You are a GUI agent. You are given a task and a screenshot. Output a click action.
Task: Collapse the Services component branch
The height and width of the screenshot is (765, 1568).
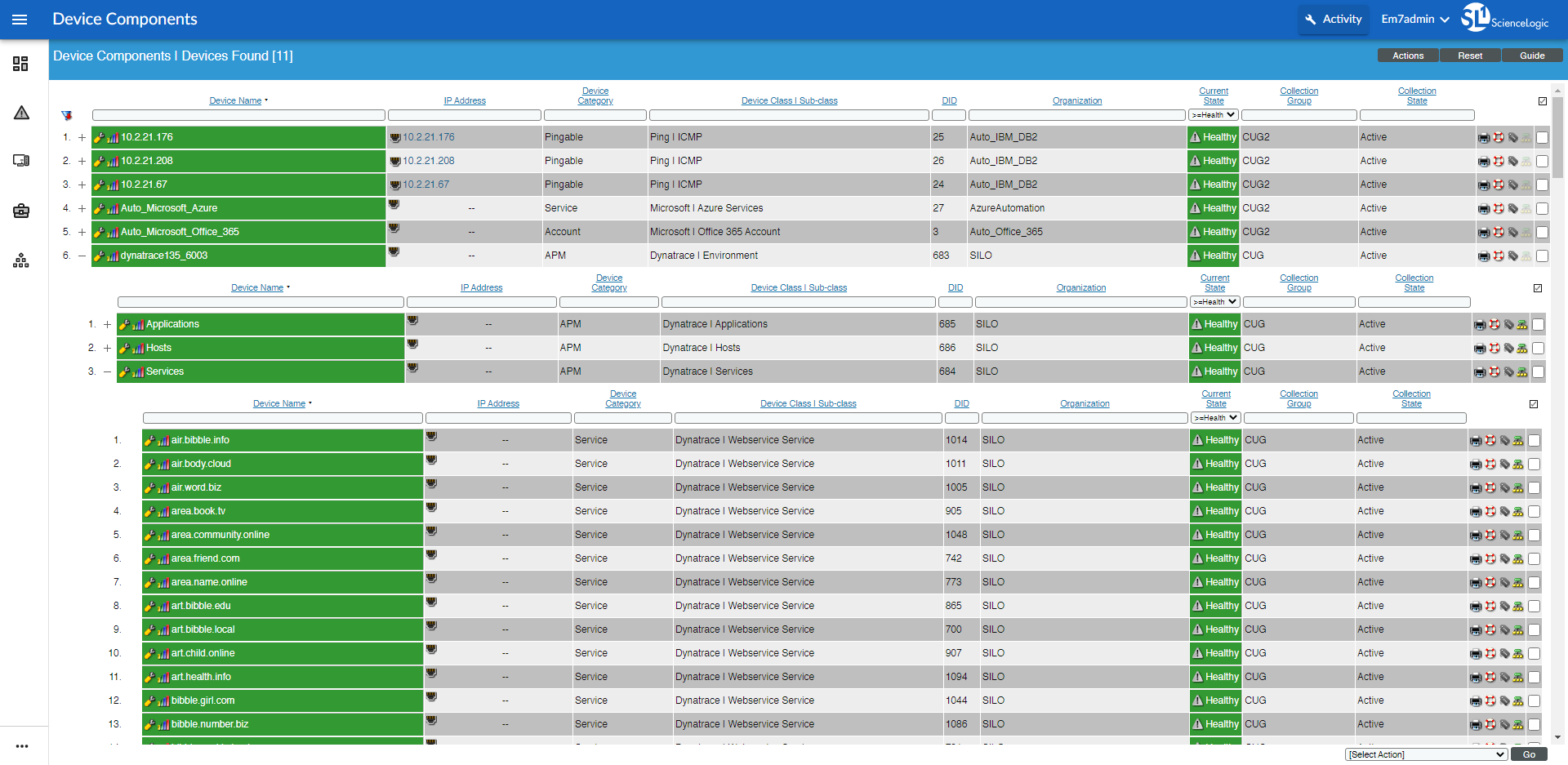[107, 371]
